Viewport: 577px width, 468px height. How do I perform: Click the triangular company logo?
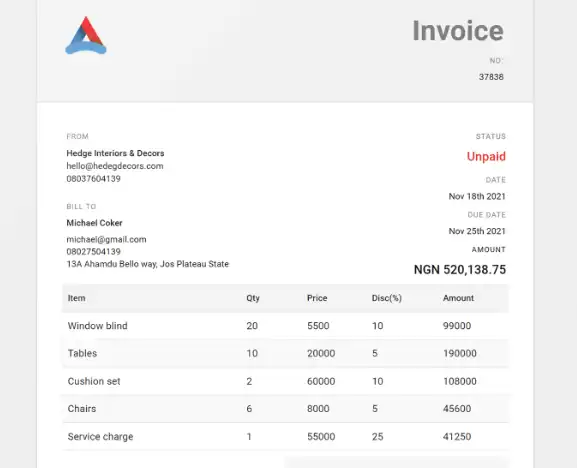pyautogui.click(x=86, y=36)
